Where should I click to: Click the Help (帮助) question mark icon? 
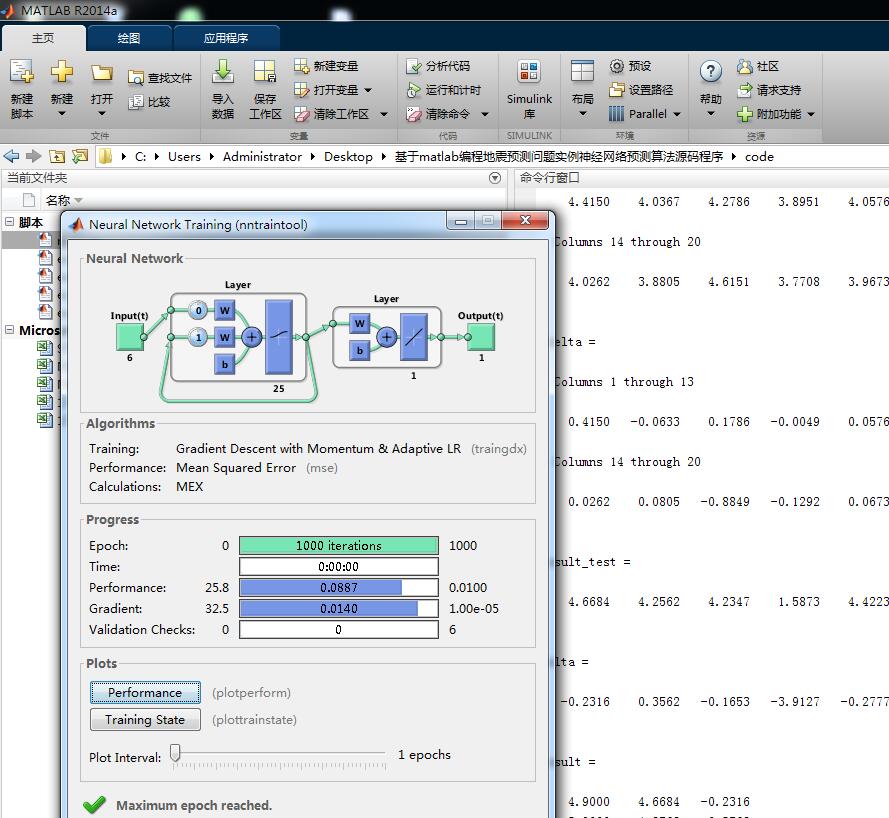pos(710,72)
